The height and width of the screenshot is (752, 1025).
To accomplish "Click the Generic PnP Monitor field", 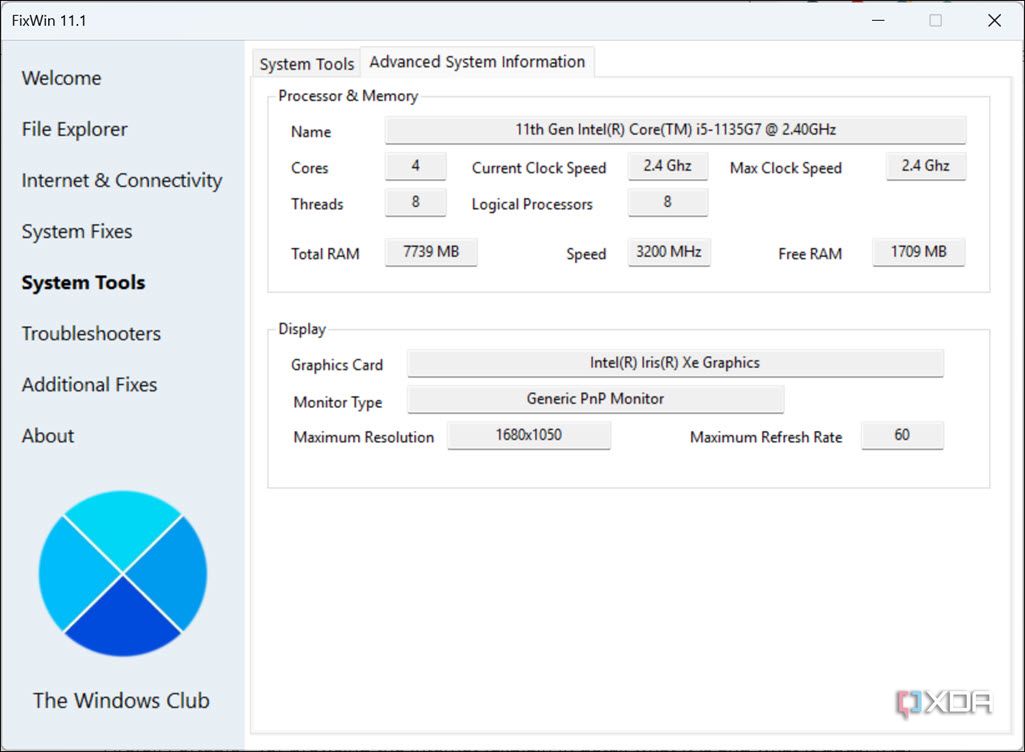I will pos(596,399).
